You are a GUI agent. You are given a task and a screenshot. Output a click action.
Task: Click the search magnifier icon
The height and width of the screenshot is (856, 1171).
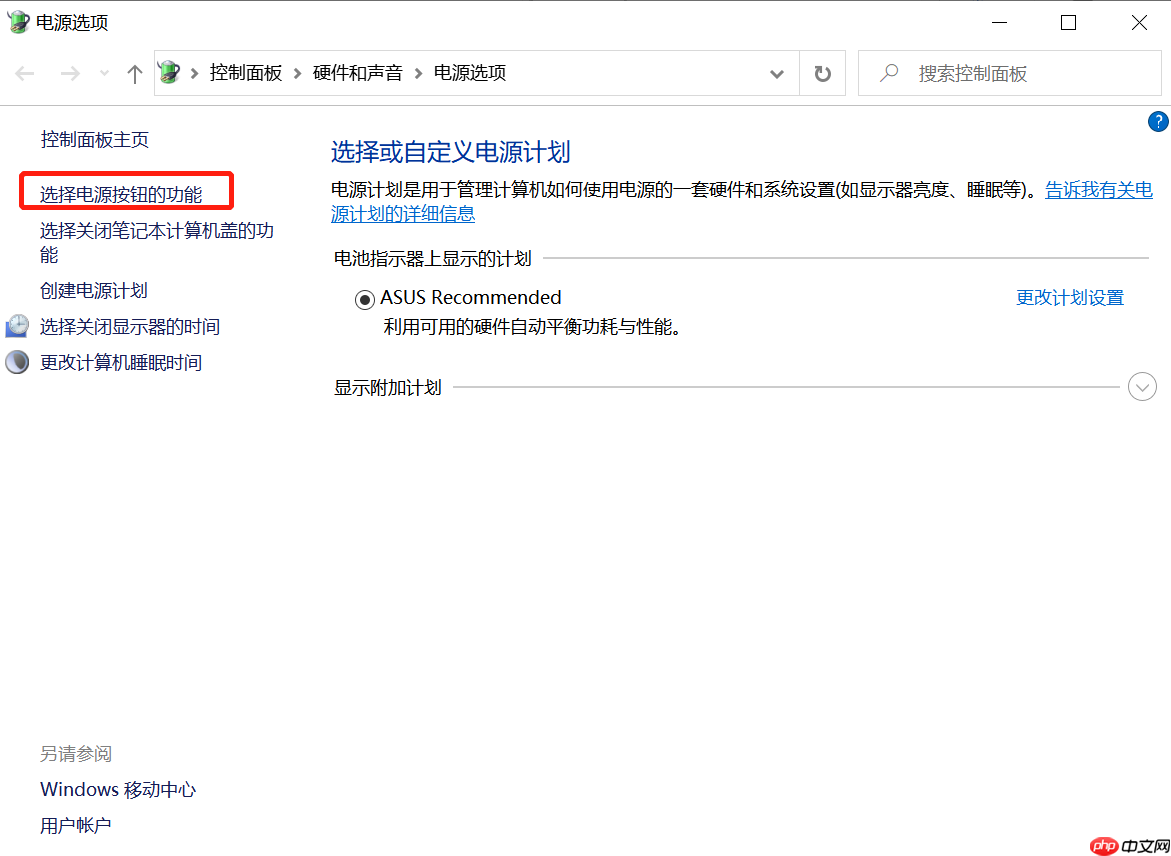(x=888, y=72)
